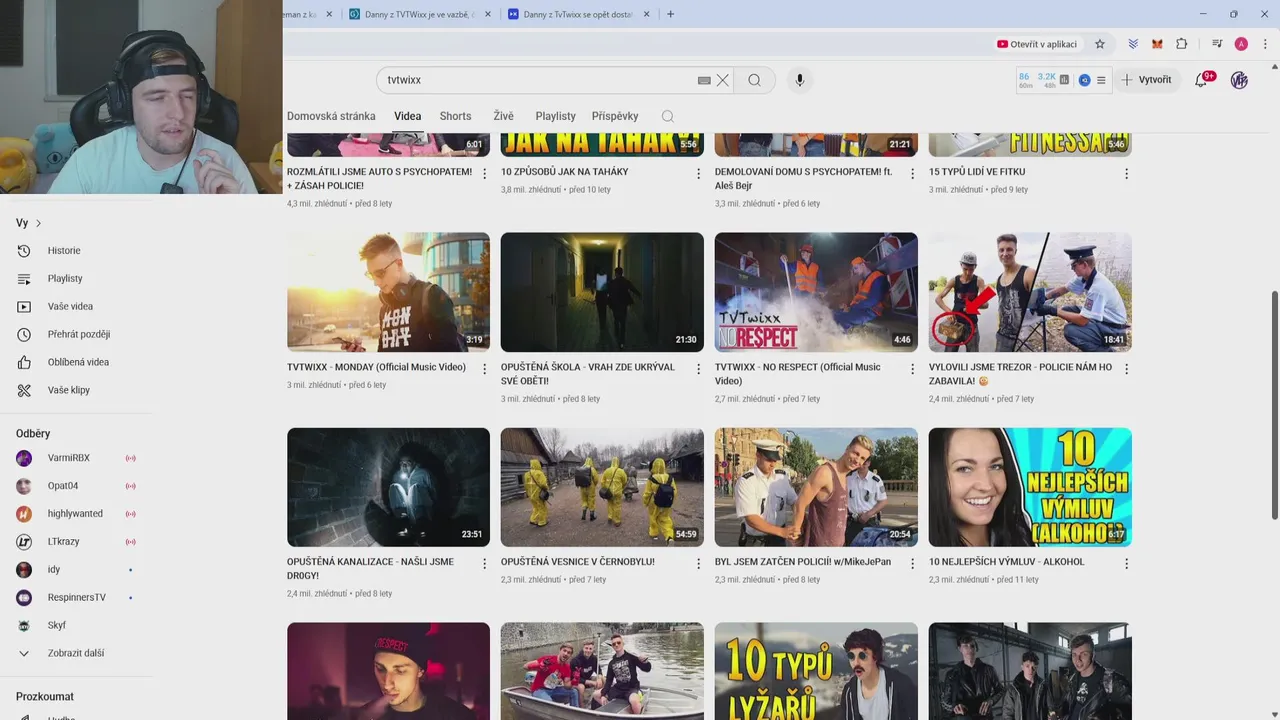This screenshot has height=720, width=1280.
Task: Open options for OPUŠTĚNÁ ŠKOLA video
Action: pyautogui.click(x=698, y=369)
